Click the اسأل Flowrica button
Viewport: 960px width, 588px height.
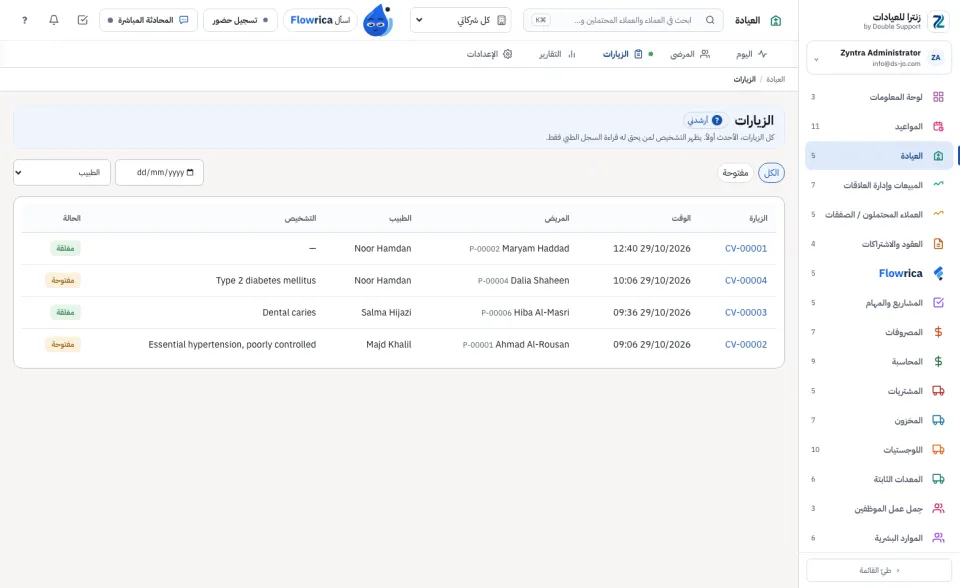coord(320,20)
